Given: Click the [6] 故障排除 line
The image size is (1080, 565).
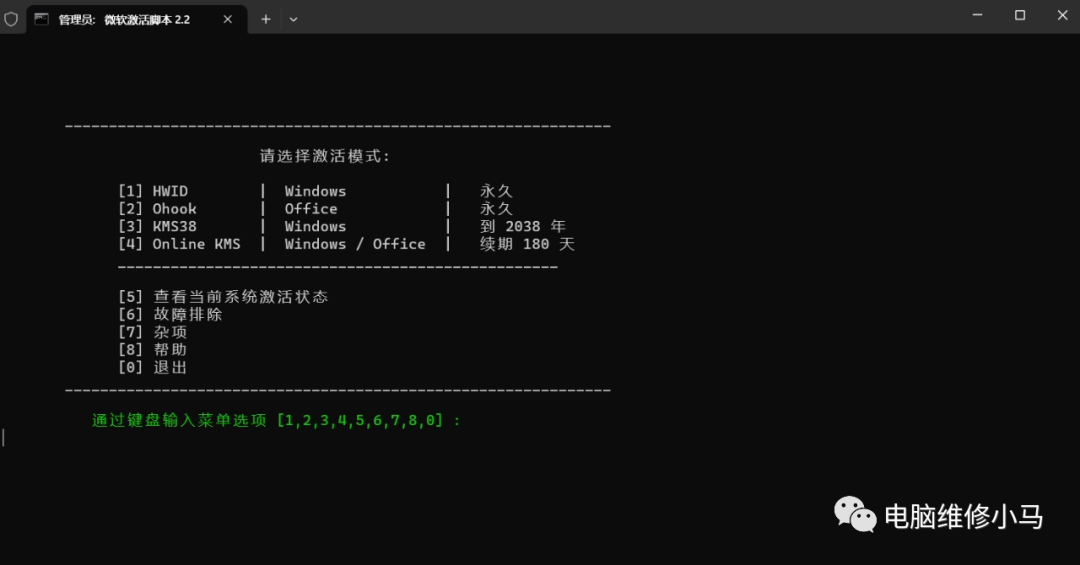Looking at the screenshot, I should 170,314.
